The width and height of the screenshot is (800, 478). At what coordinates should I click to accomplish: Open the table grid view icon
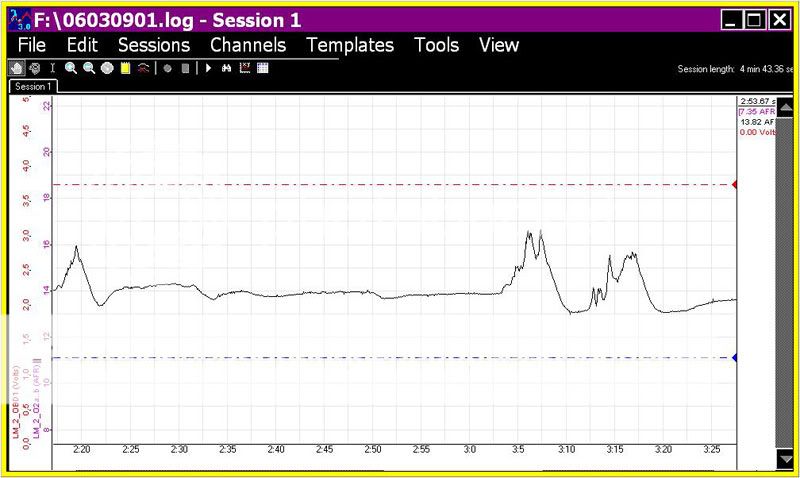263,69
